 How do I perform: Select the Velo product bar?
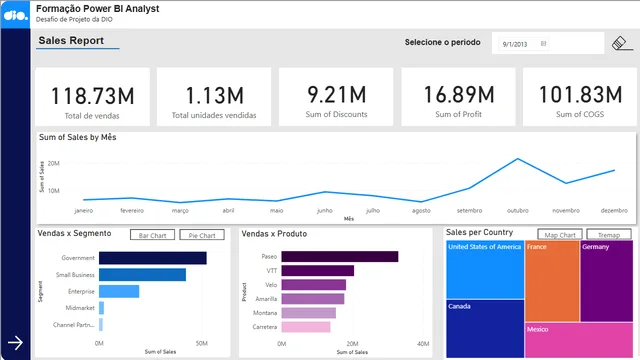(313, 284)
